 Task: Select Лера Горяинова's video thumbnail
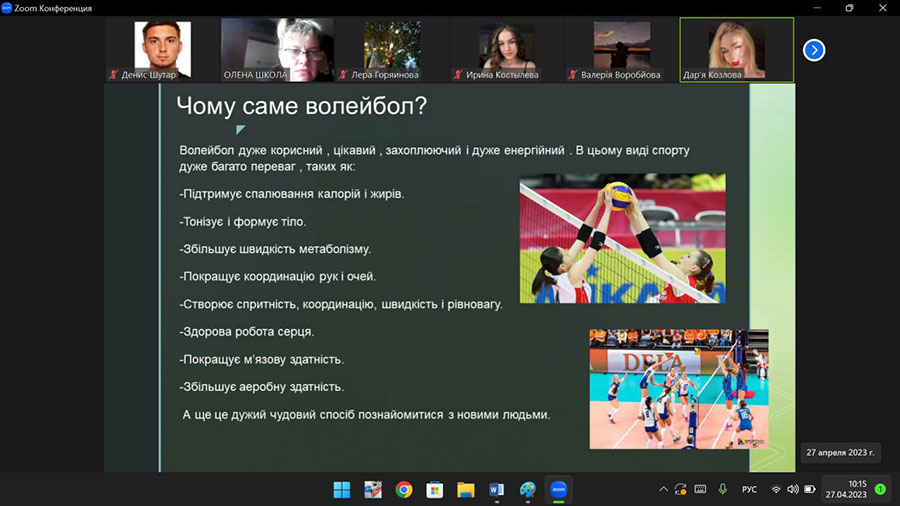click(392, 49)
